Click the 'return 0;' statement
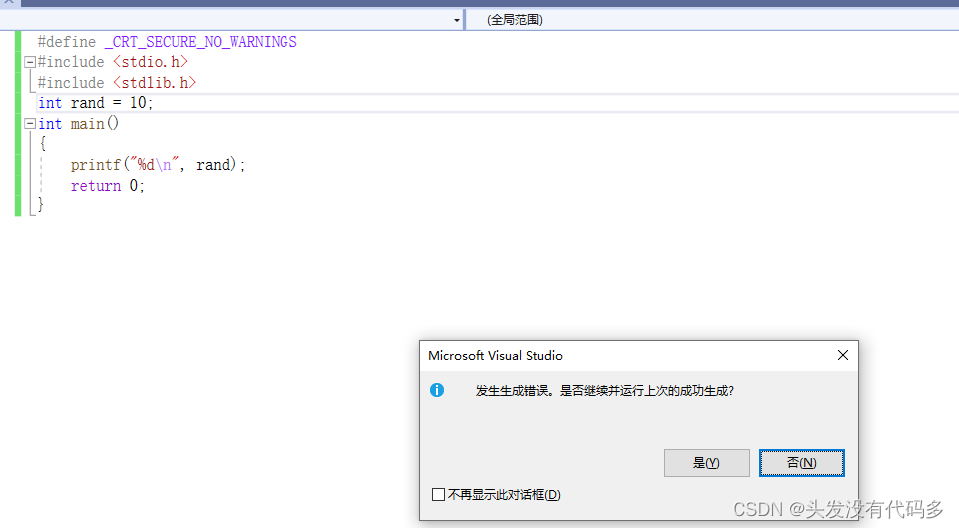 coord(108,185)
